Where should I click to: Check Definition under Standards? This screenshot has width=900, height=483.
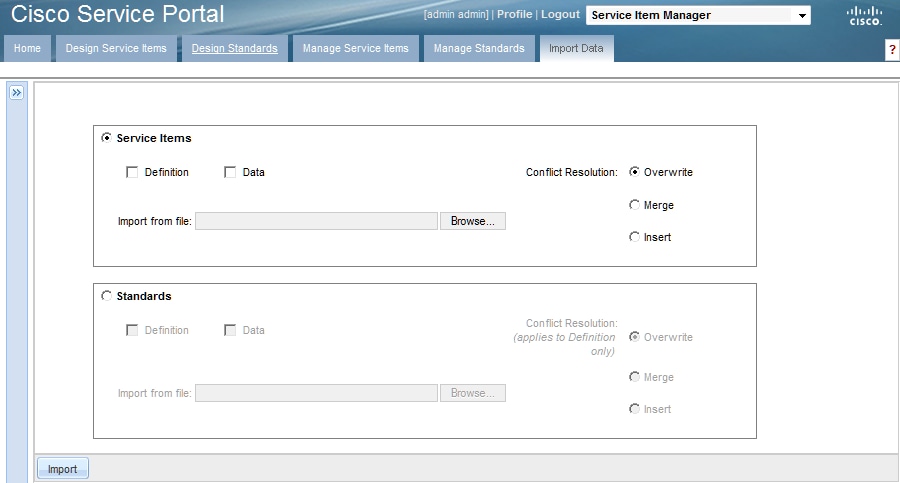132,330
